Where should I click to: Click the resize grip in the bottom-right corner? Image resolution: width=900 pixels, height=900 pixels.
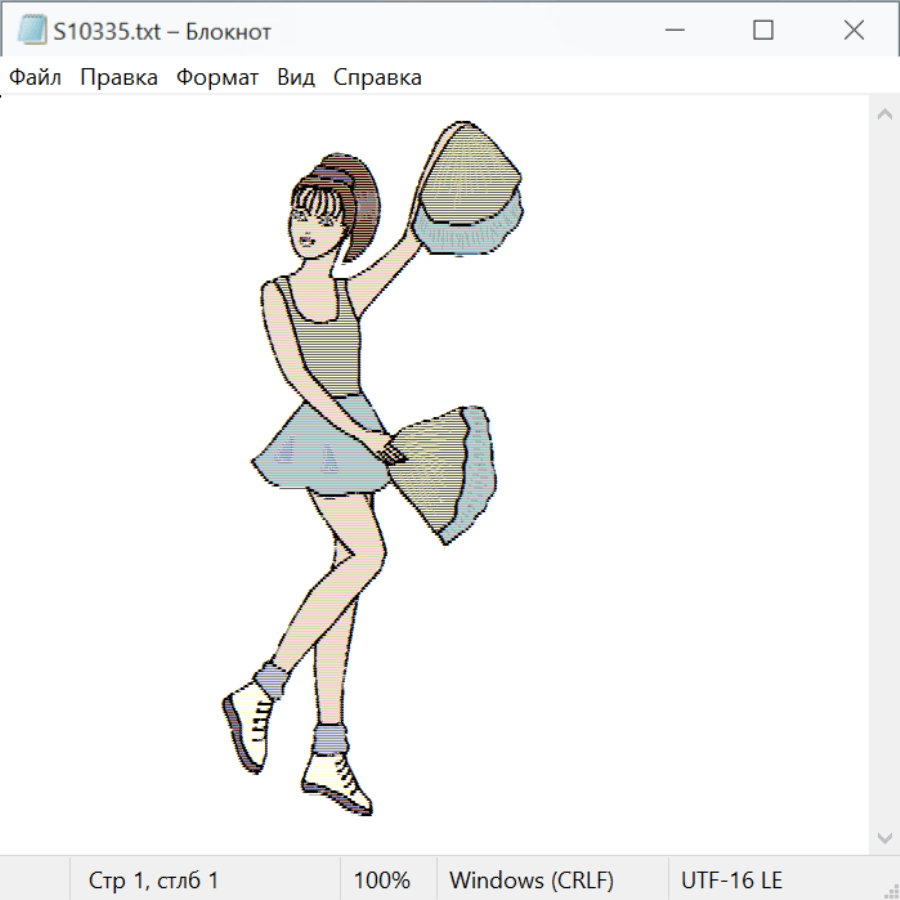point(890,890)
